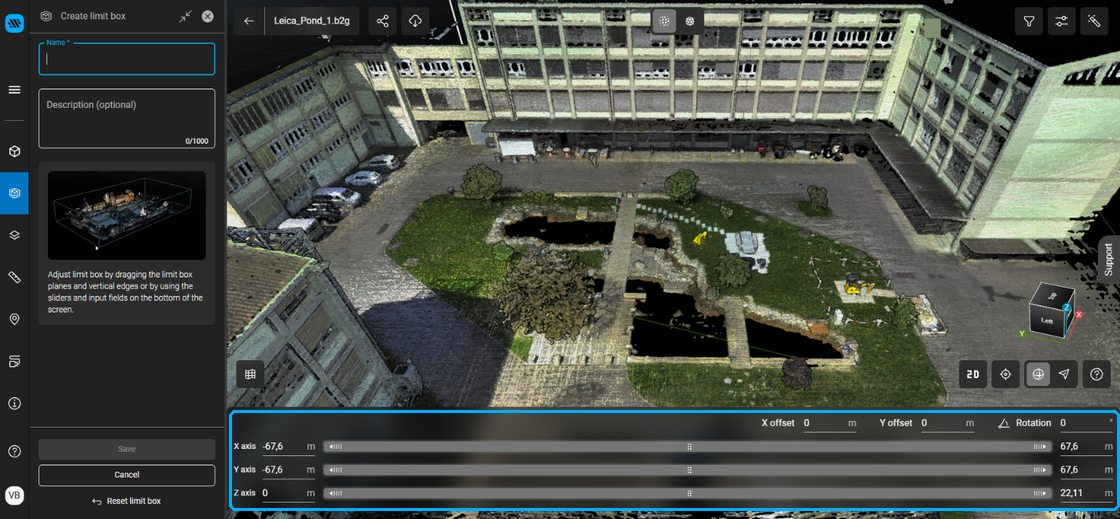
Task: Click the Create limit box panel title
Action: click(93, 16)
